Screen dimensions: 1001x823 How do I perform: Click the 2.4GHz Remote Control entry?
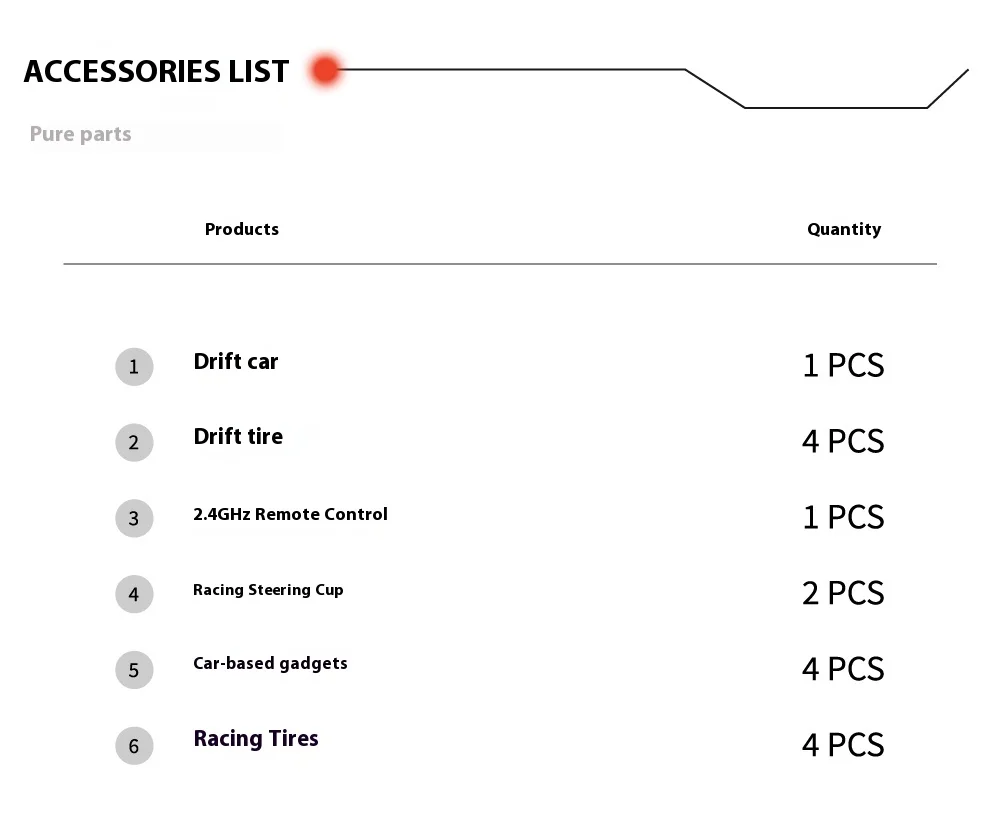click(x=290, y=514)
